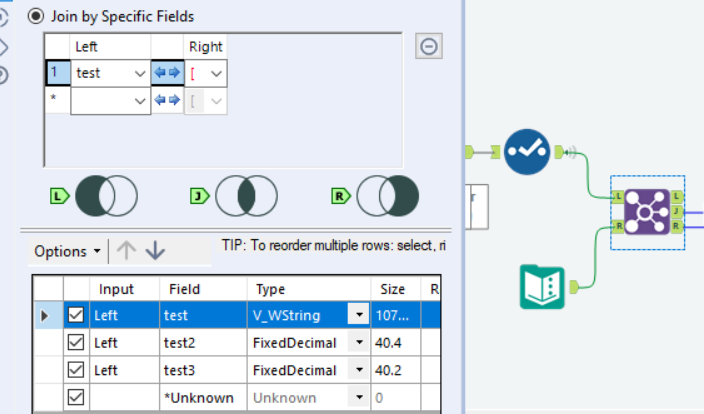
Task: Click the Right column header in join grid
Action: (206, 47)
